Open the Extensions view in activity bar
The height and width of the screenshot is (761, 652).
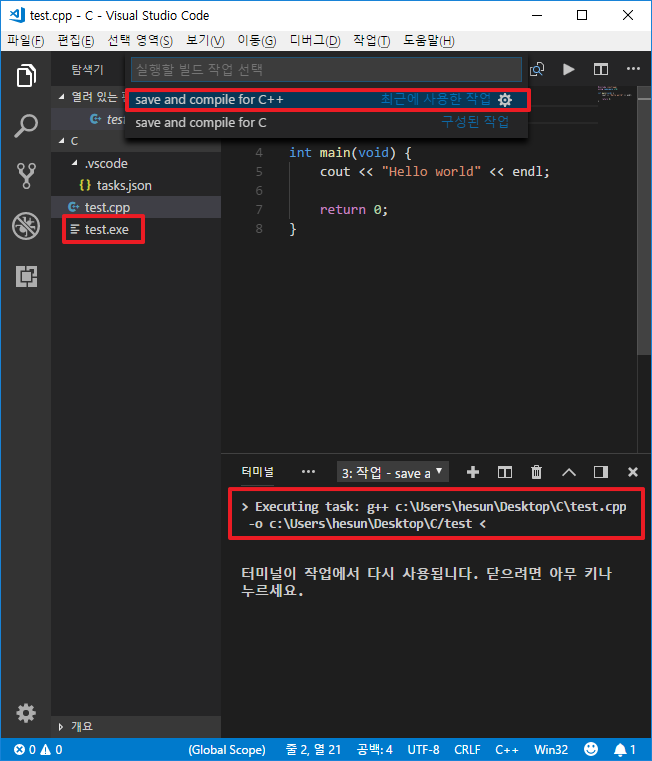pyautogui.click(x=26, y=276)
